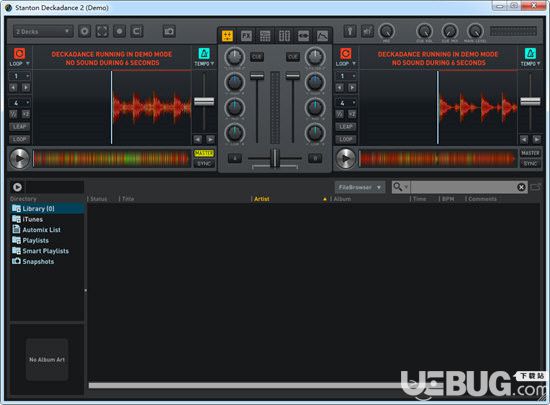Screen dimensions: 550x405
Task: Click the microphone icon in top toolbar
Action: point(349,32)
